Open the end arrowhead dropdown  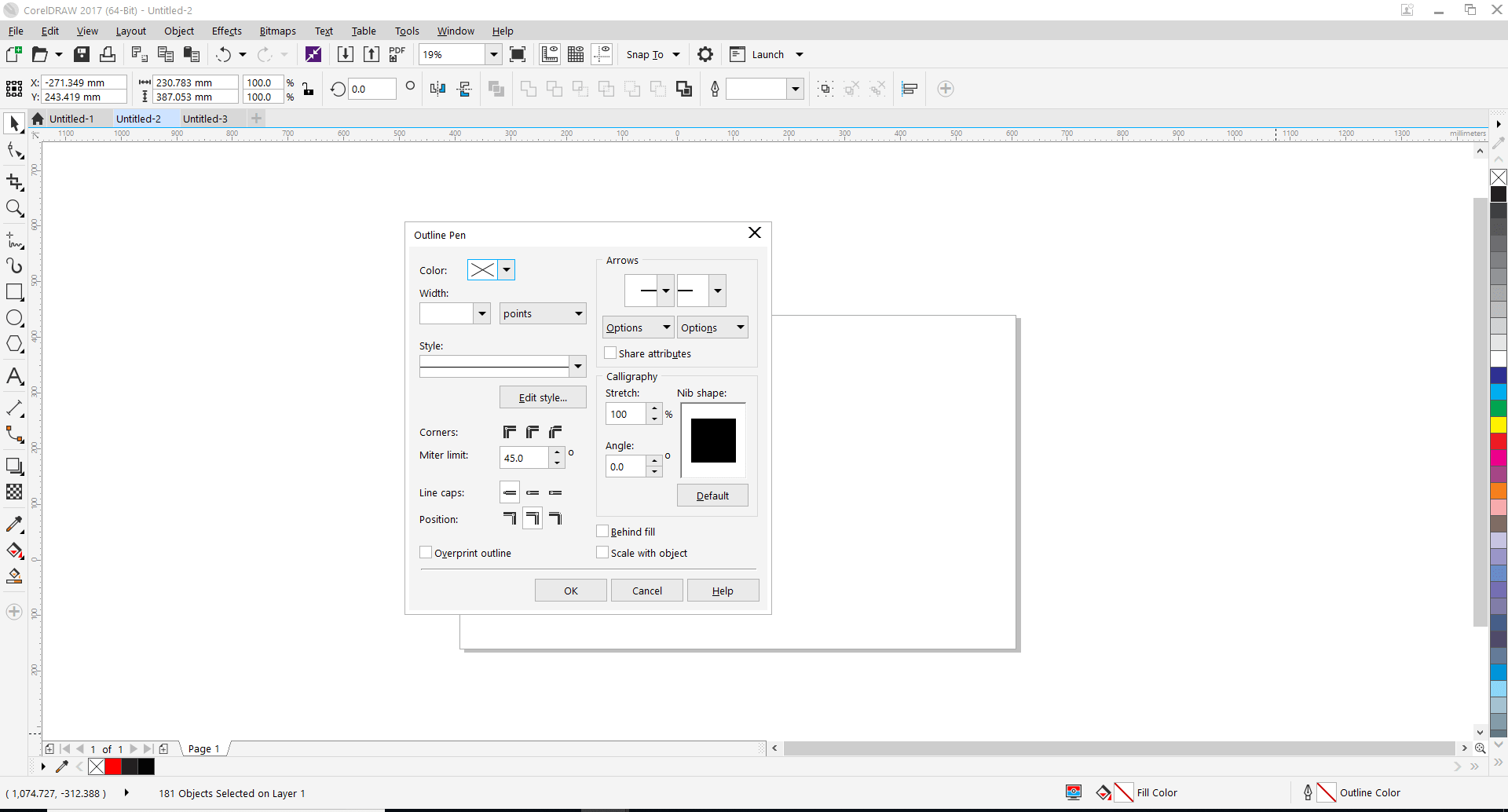point(718,291)
